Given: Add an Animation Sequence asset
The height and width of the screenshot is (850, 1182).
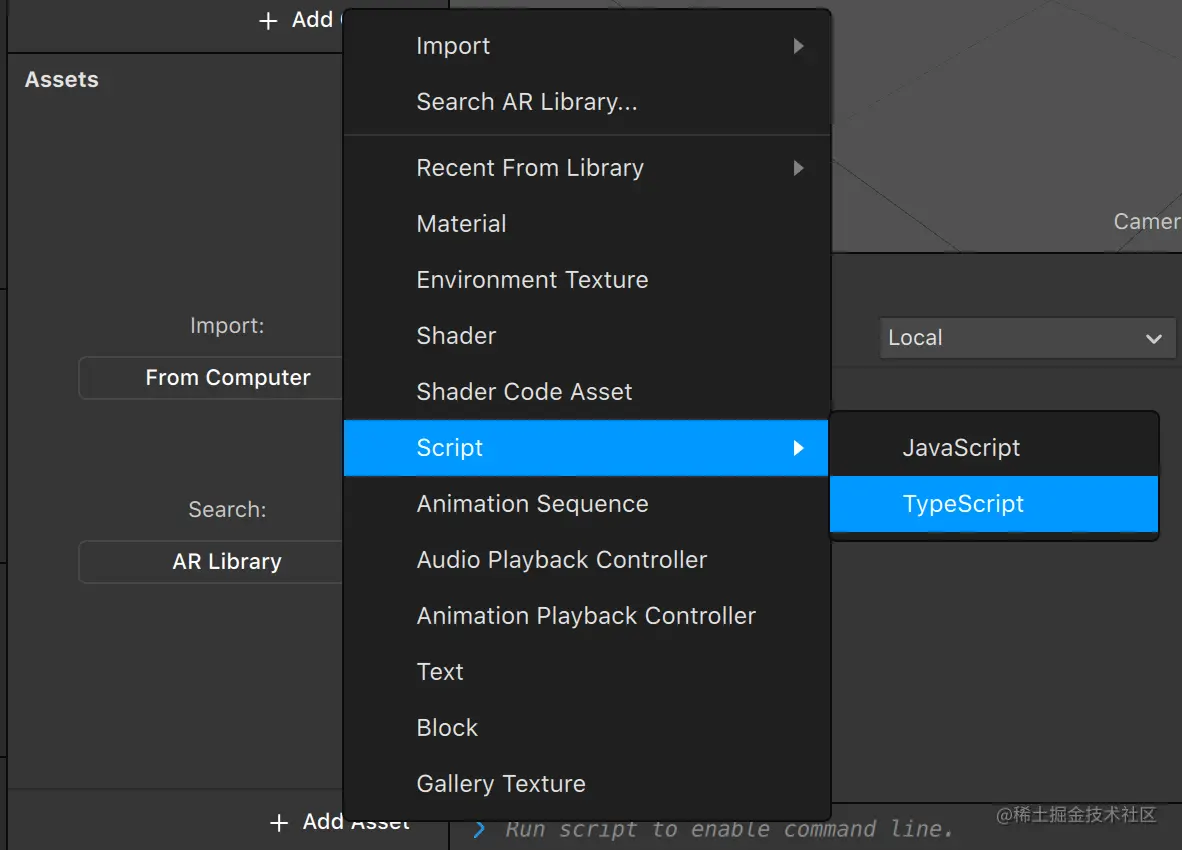Looking at the screenshot, I should tap(532, 504).
